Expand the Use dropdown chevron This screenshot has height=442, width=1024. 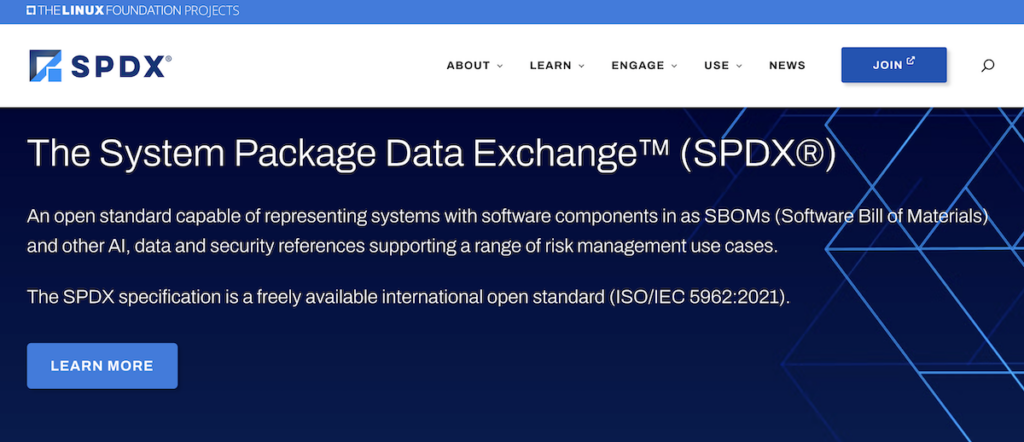coord(739,66)
